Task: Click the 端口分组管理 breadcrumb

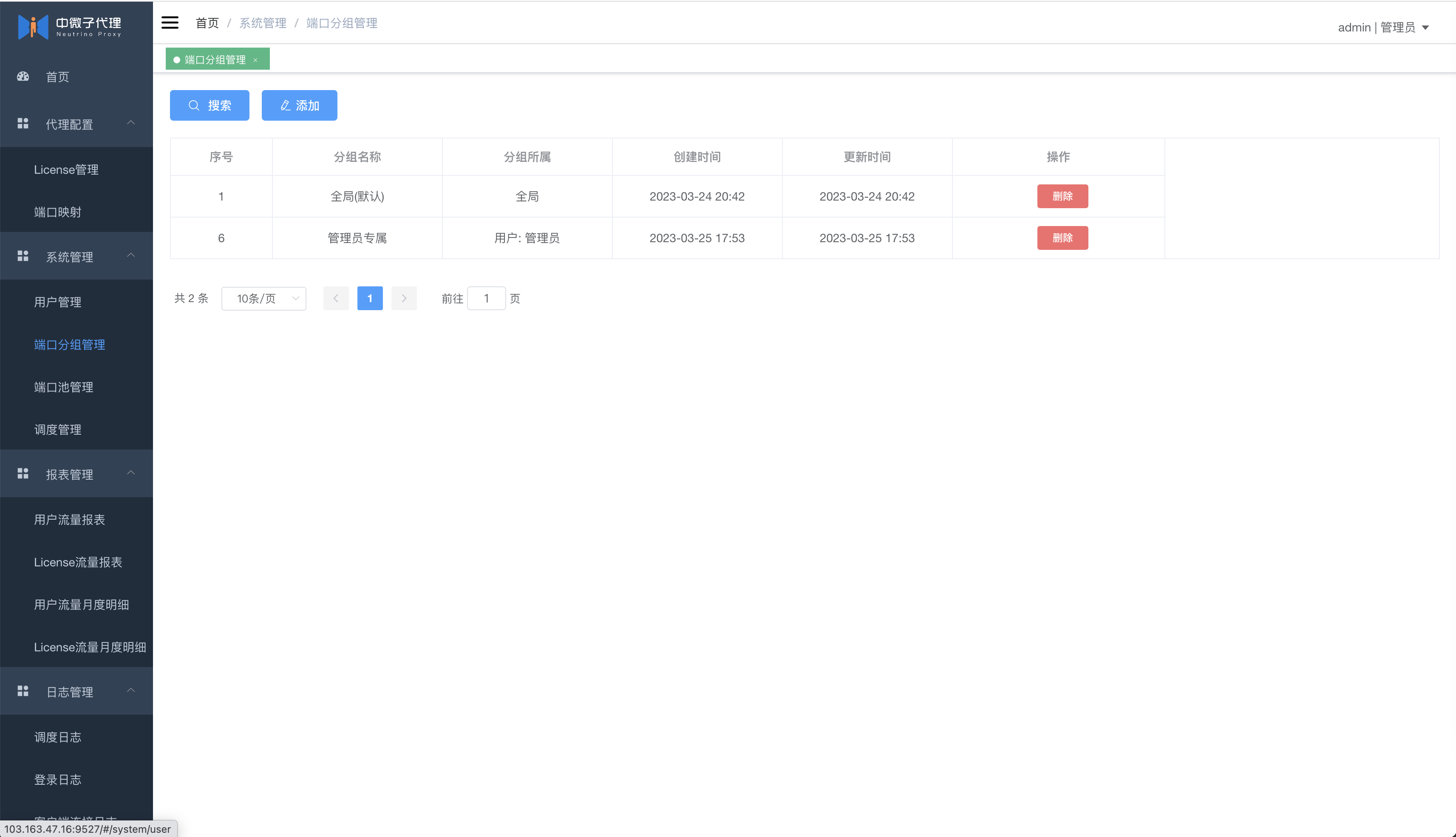Action: point(342,23)
